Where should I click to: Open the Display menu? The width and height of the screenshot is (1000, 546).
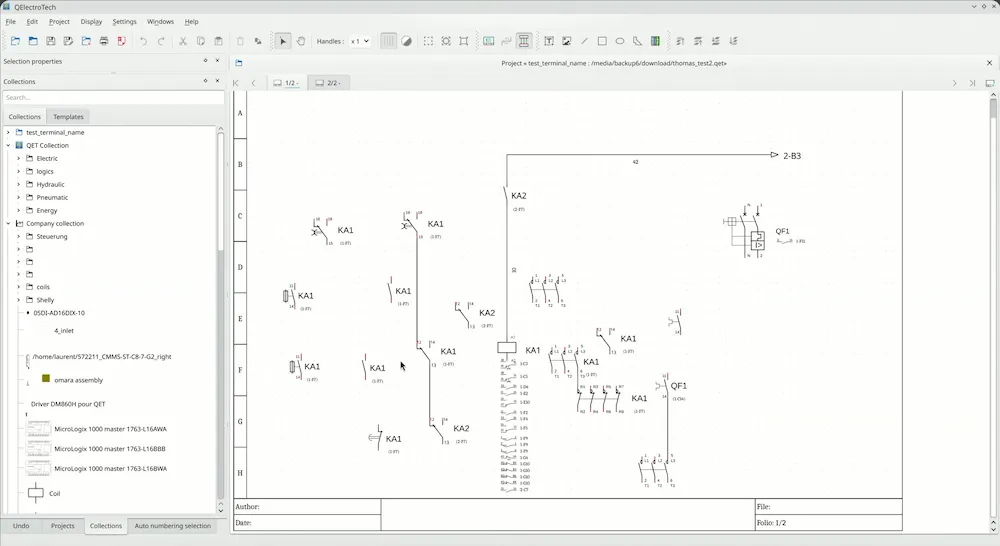[91, 22]
